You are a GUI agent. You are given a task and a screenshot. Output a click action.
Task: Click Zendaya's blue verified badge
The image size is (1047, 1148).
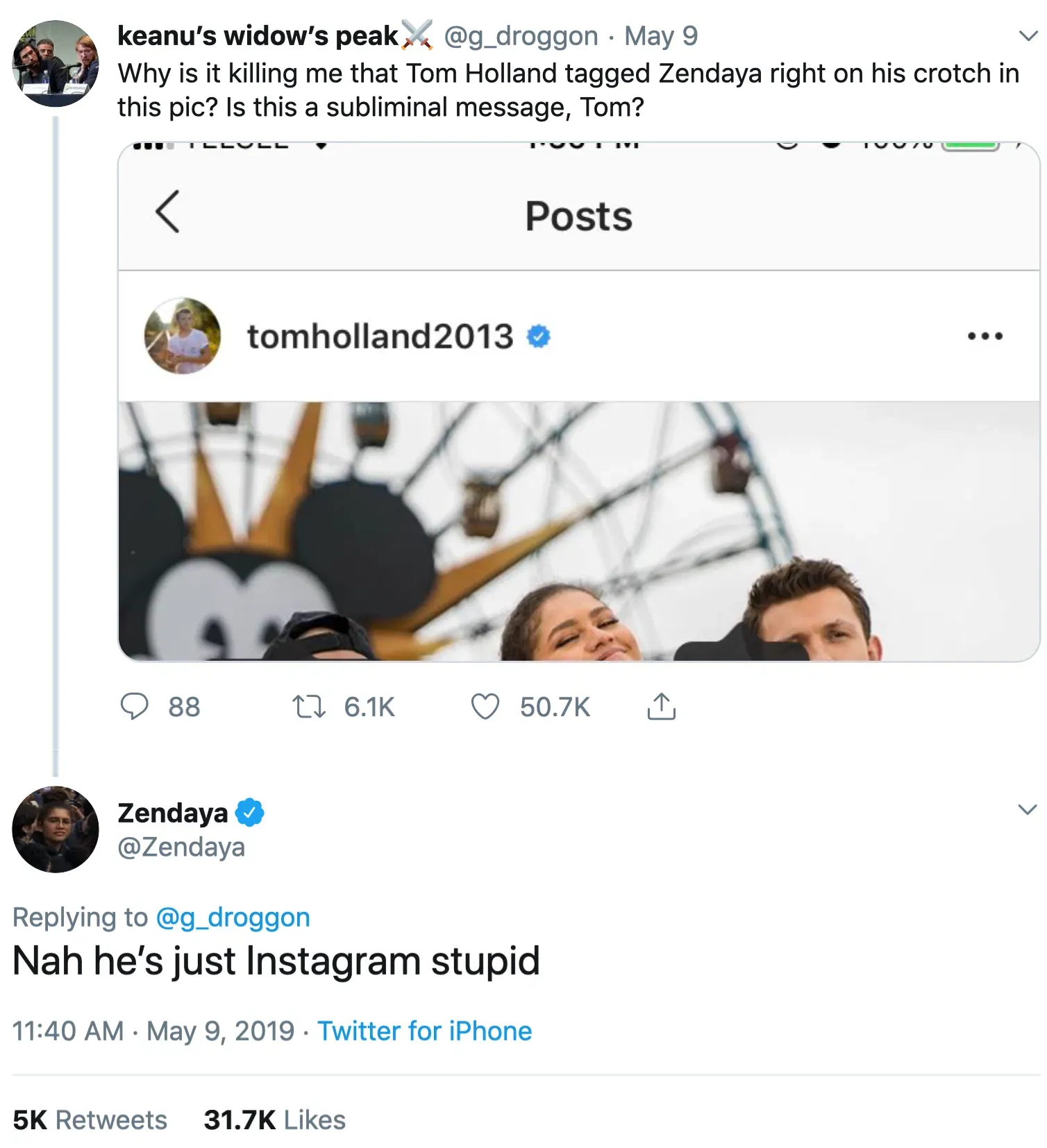(x=250, y=812)
